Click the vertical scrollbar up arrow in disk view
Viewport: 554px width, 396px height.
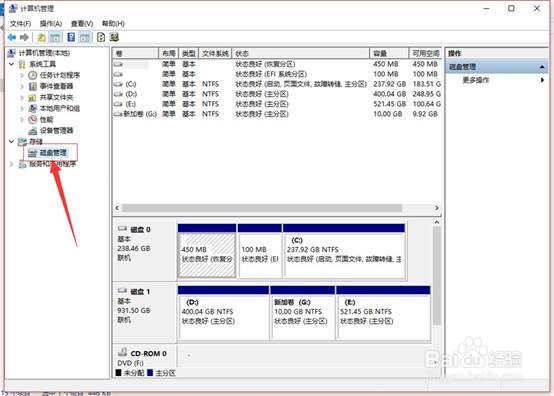[x=437, y=222]
